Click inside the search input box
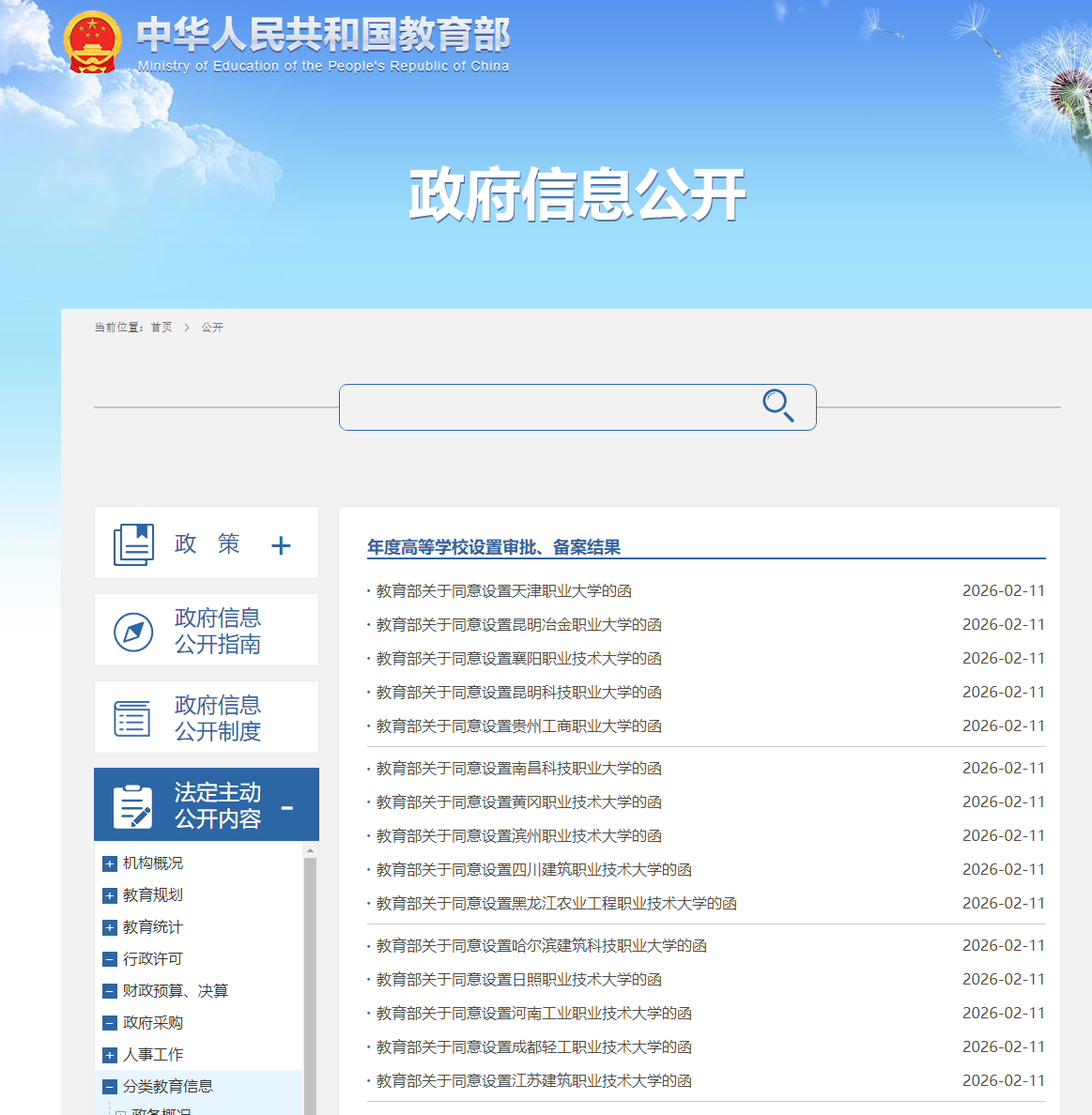 click(563, 405)
